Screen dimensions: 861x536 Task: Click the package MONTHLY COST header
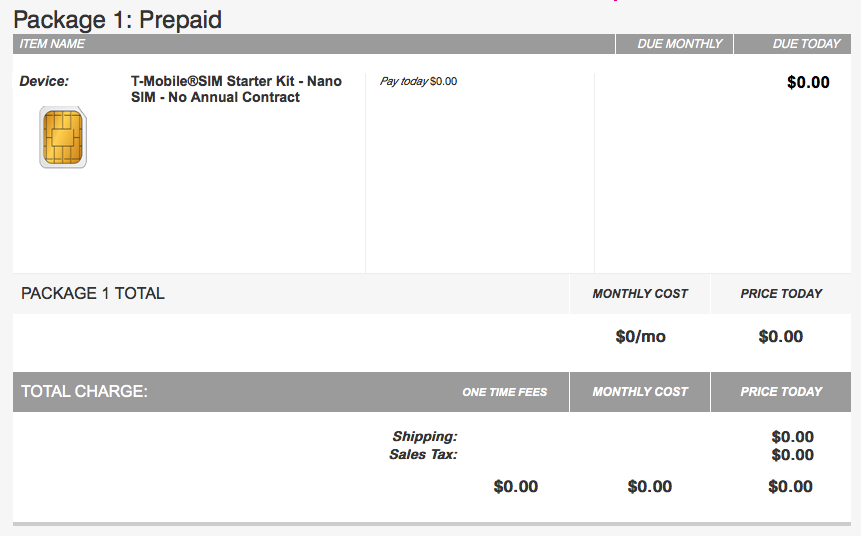click(640, 294)
